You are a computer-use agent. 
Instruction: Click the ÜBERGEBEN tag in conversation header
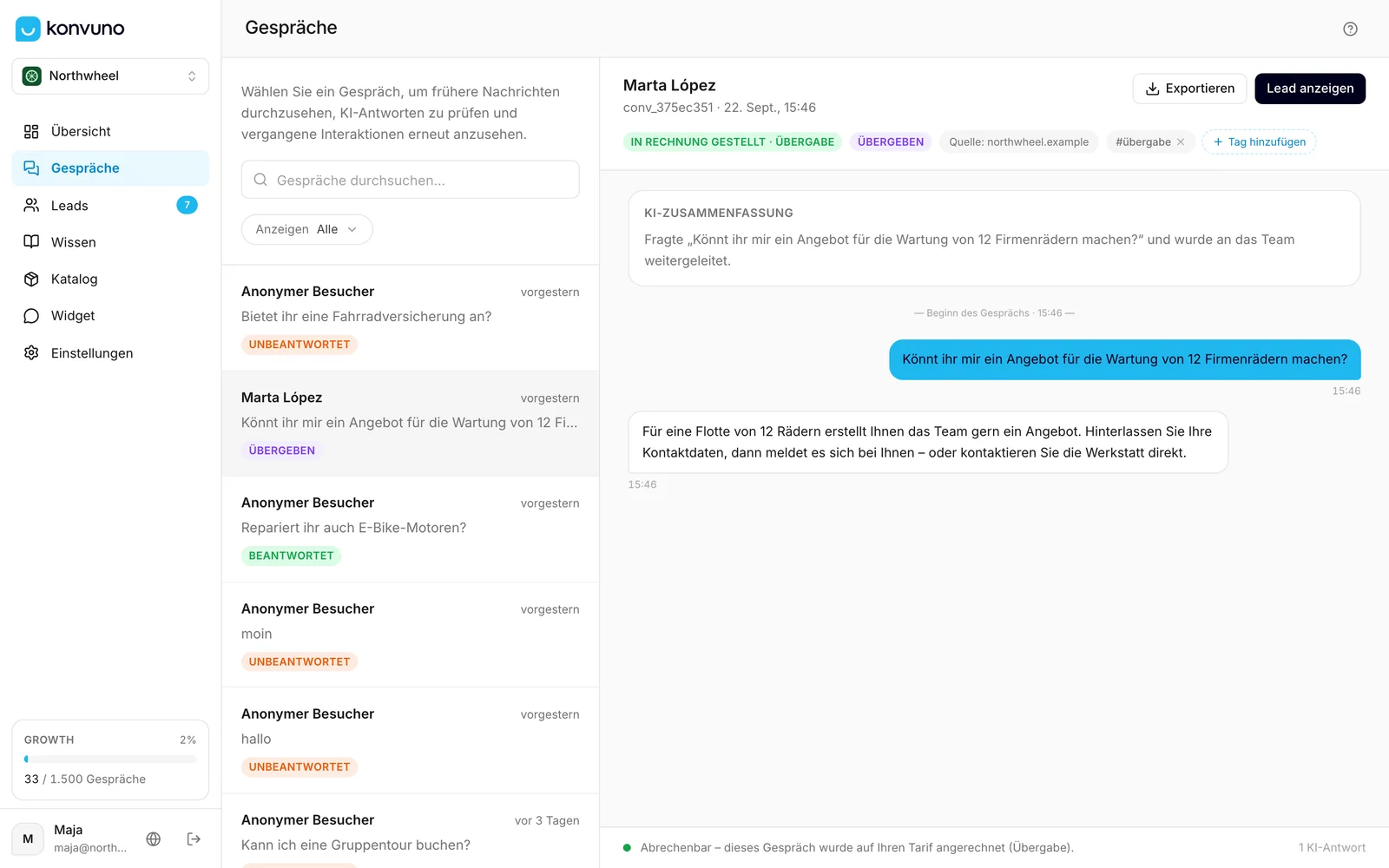tap(891, 141)
